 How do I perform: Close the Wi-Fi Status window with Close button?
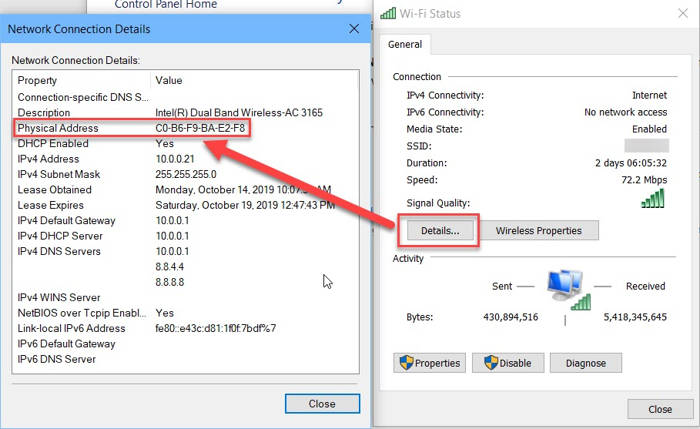click(660, 409)
